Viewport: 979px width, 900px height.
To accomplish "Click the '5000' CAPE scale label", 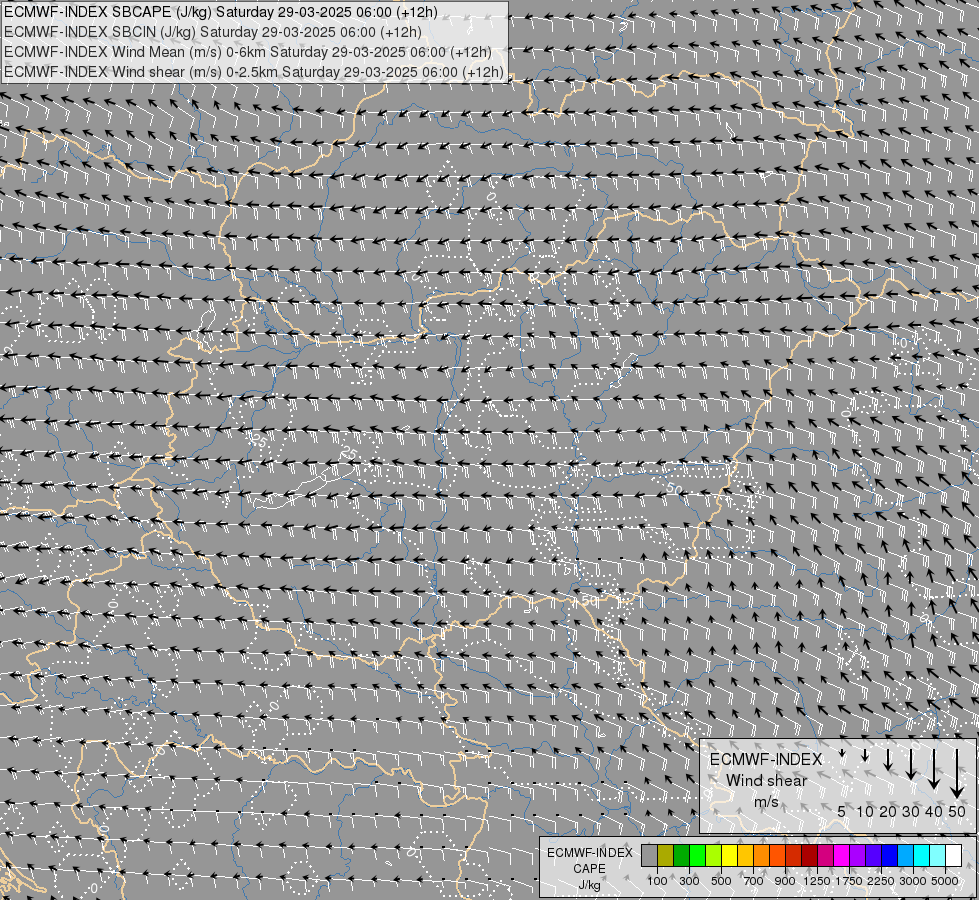I will coord(945,881).
